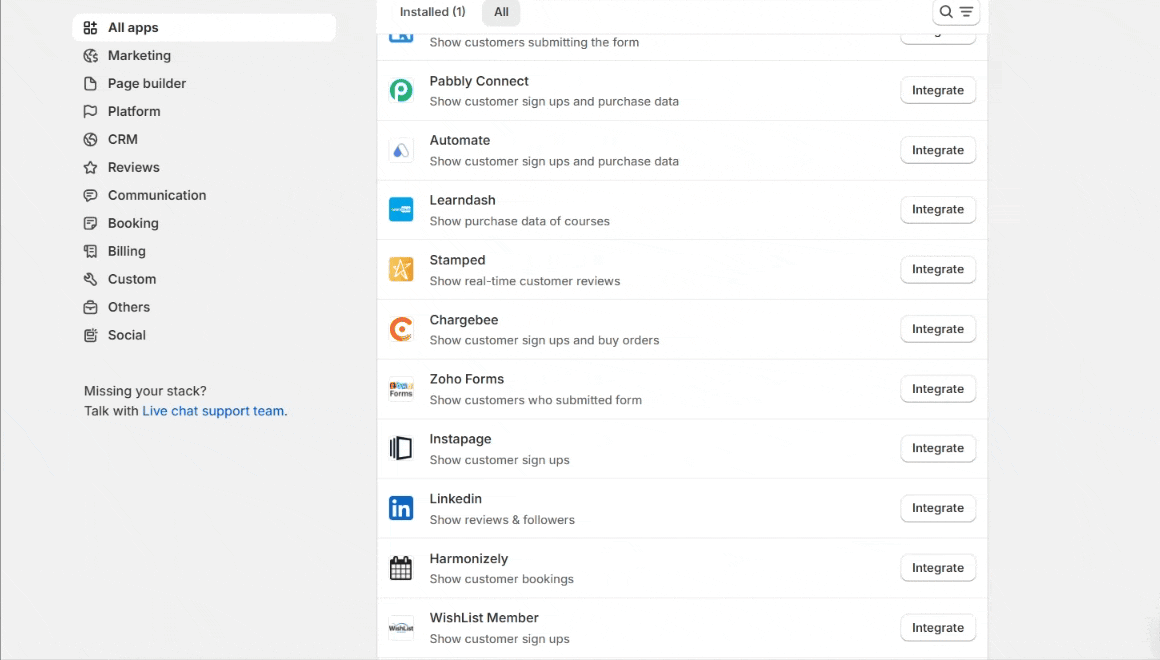The height and width of the screenshot is (660, 1160).
Task: Click the Instapage app icon
Action: pos(401,448)
